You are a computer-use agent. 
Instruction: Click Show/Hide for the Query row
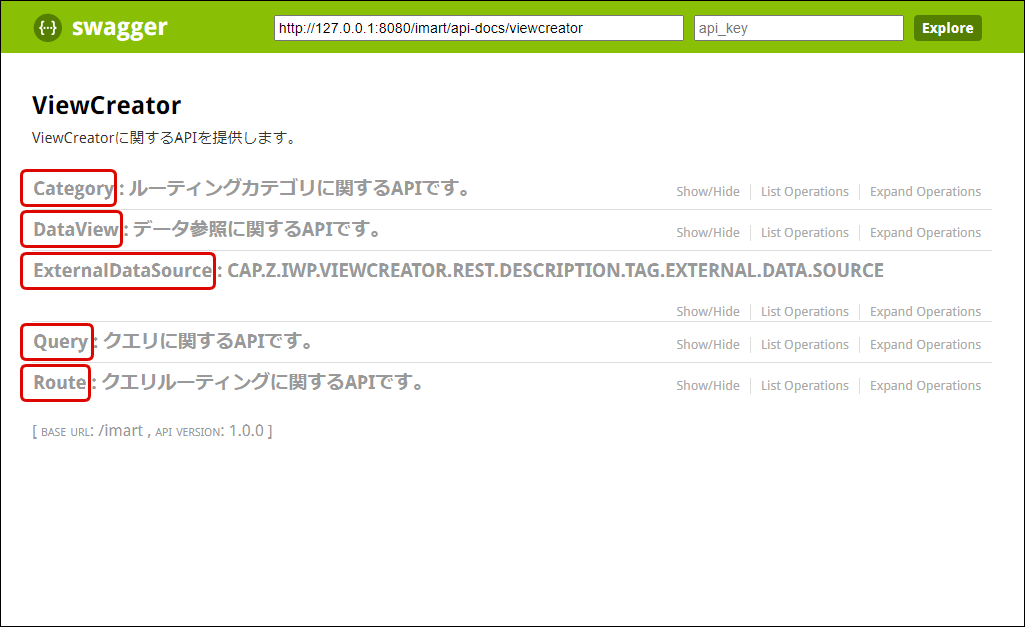[708, 345]
